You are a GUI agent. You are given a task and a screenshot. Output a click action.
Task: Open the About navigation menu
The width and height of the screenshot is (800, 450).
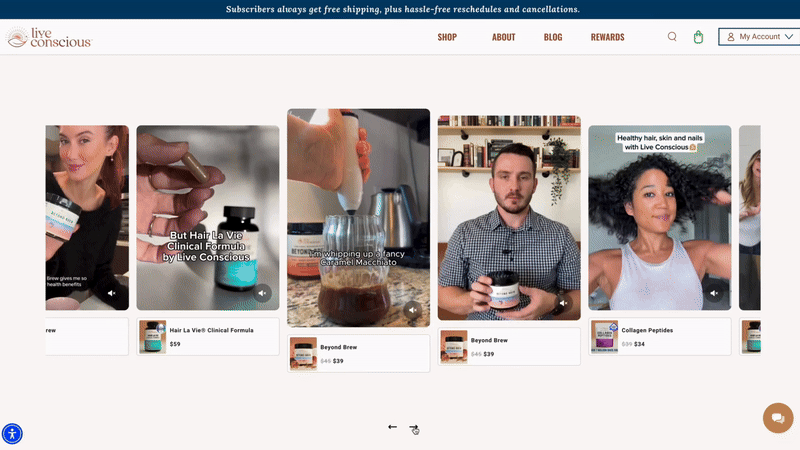(x=503, y=37)
